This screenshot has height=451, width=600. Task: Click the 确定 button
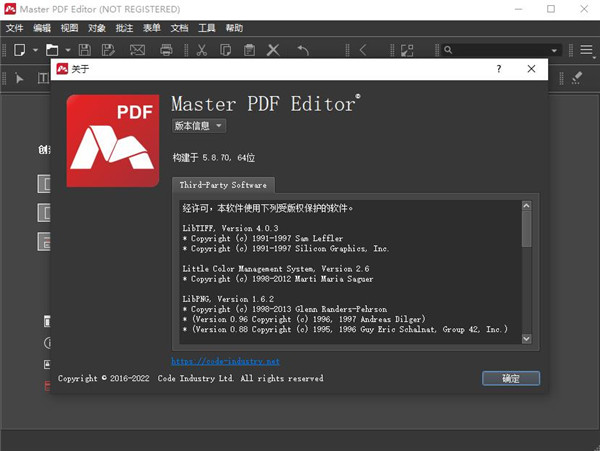[x=510, y=378]
